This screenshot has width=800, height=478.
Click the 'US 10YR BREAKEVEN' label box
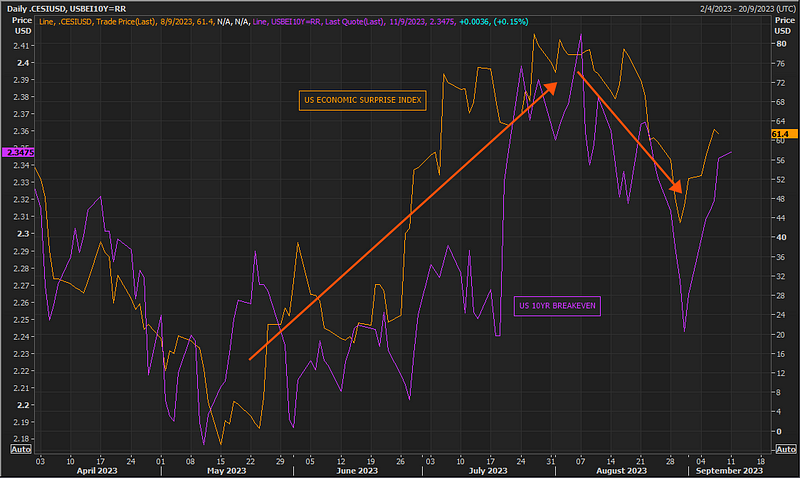pos(557,306)
